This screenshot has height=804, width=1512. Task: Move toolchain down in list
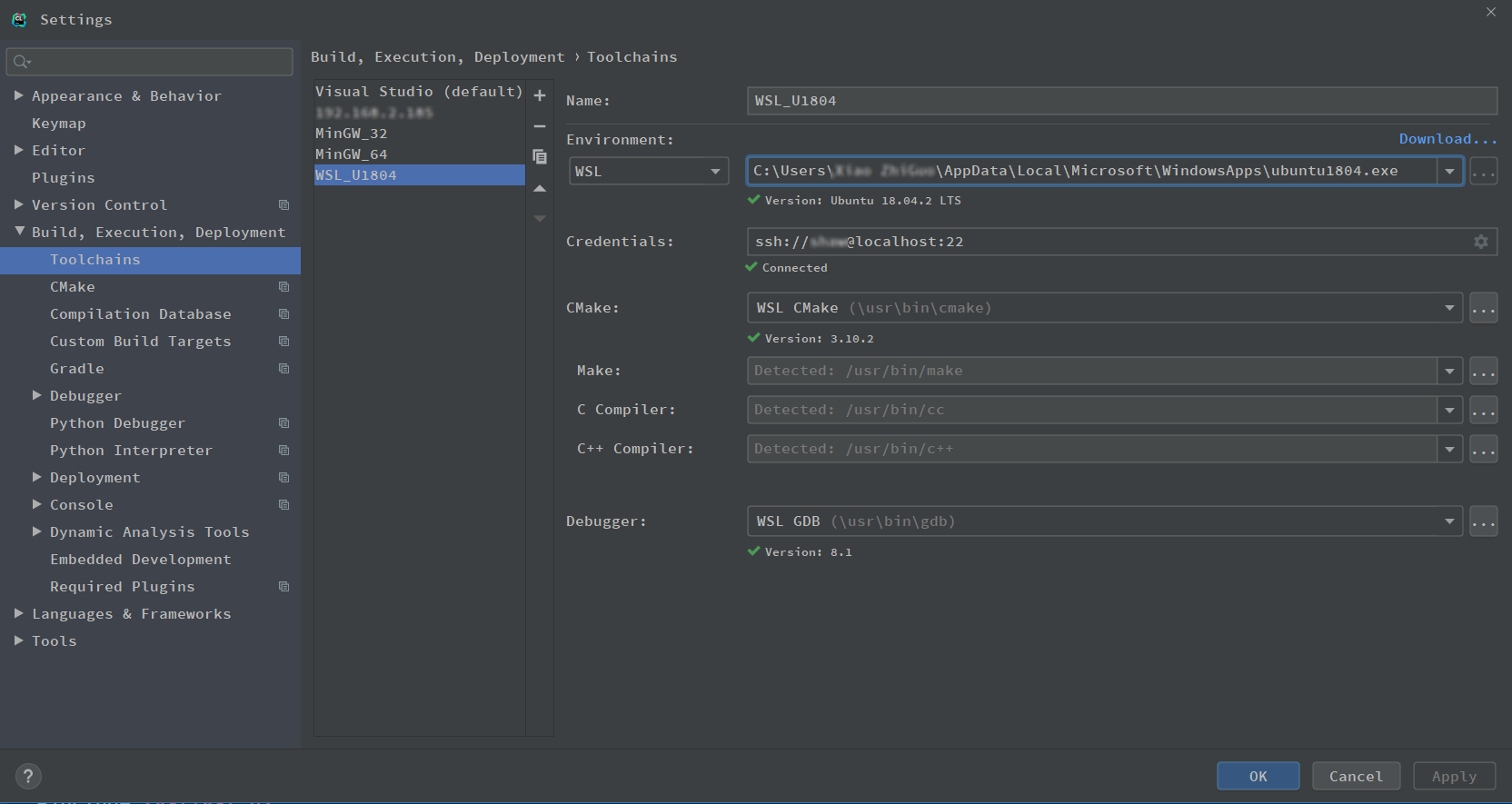(x=540, y=219)
